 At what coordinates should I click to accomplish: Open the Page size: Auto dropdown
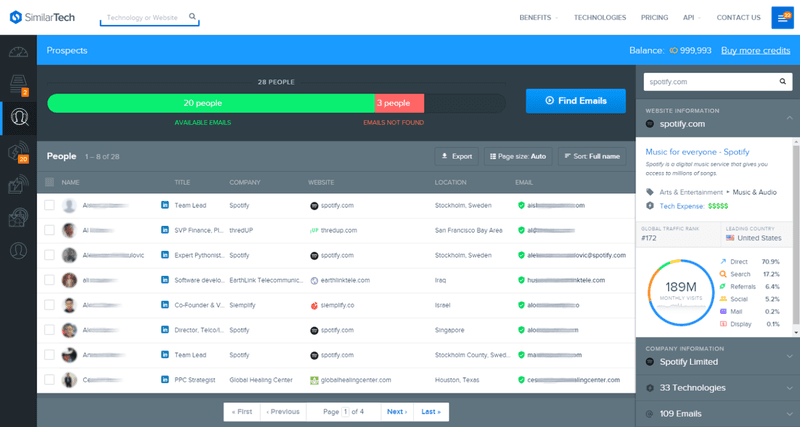[518, 157]
